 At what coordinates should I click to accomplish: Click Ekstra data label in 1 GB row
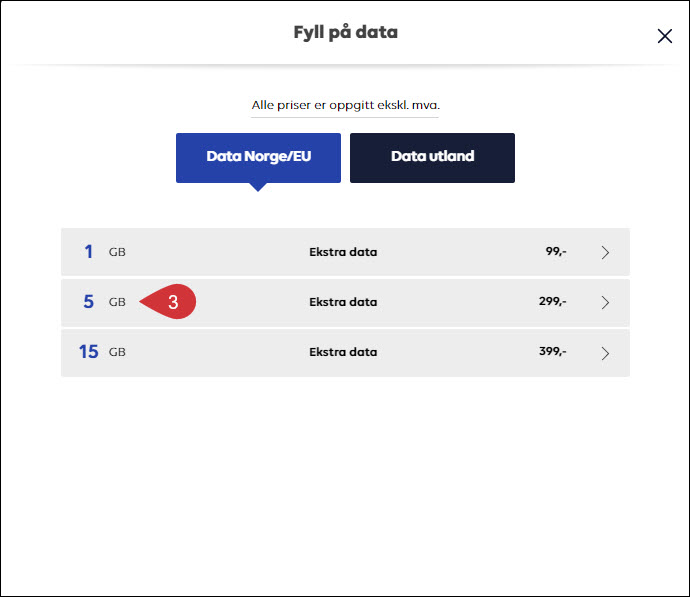pos(343,252)
